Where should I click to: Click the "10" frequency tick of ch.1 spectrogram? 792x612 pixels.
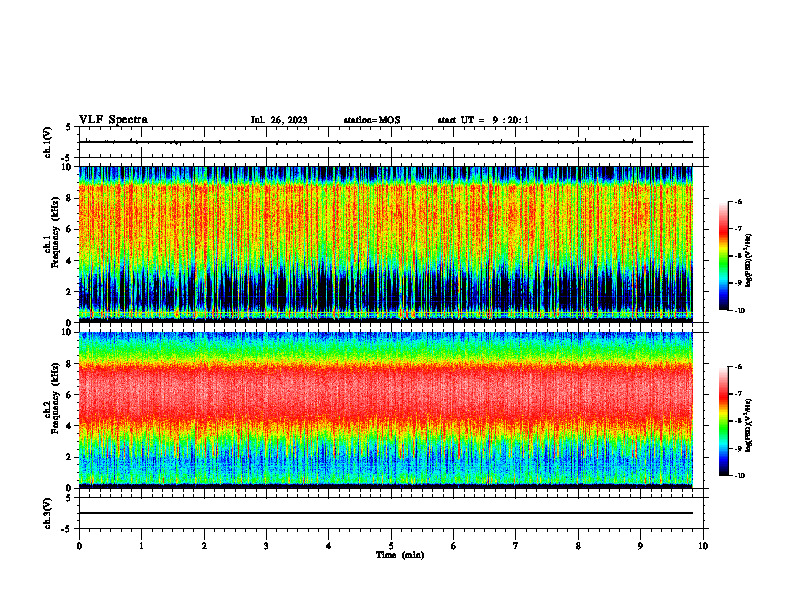coord(67,167)
